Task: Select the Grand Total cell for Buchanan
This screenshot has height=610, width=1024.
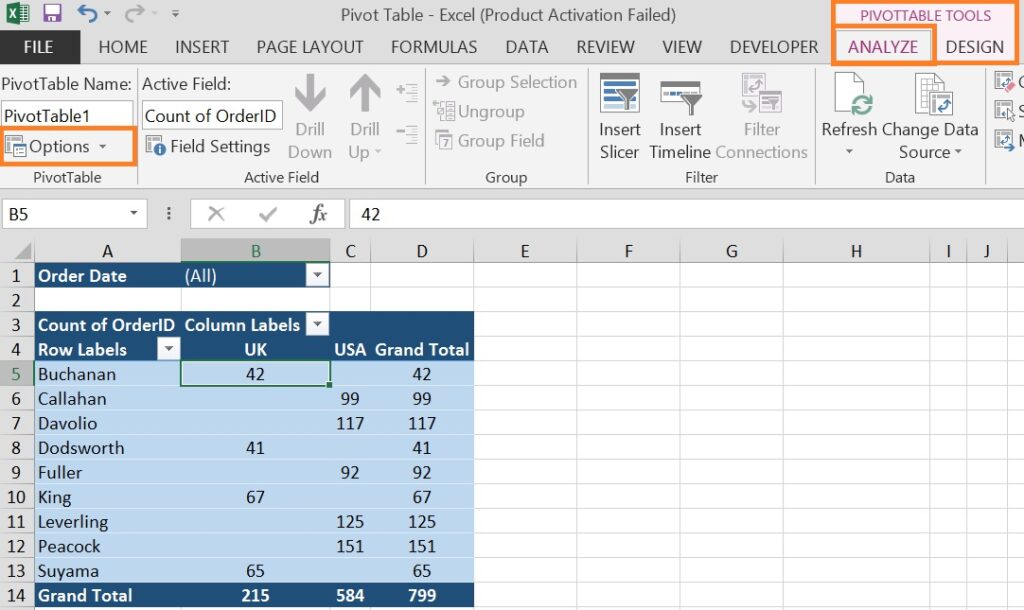Action: (x=421, y=373)
